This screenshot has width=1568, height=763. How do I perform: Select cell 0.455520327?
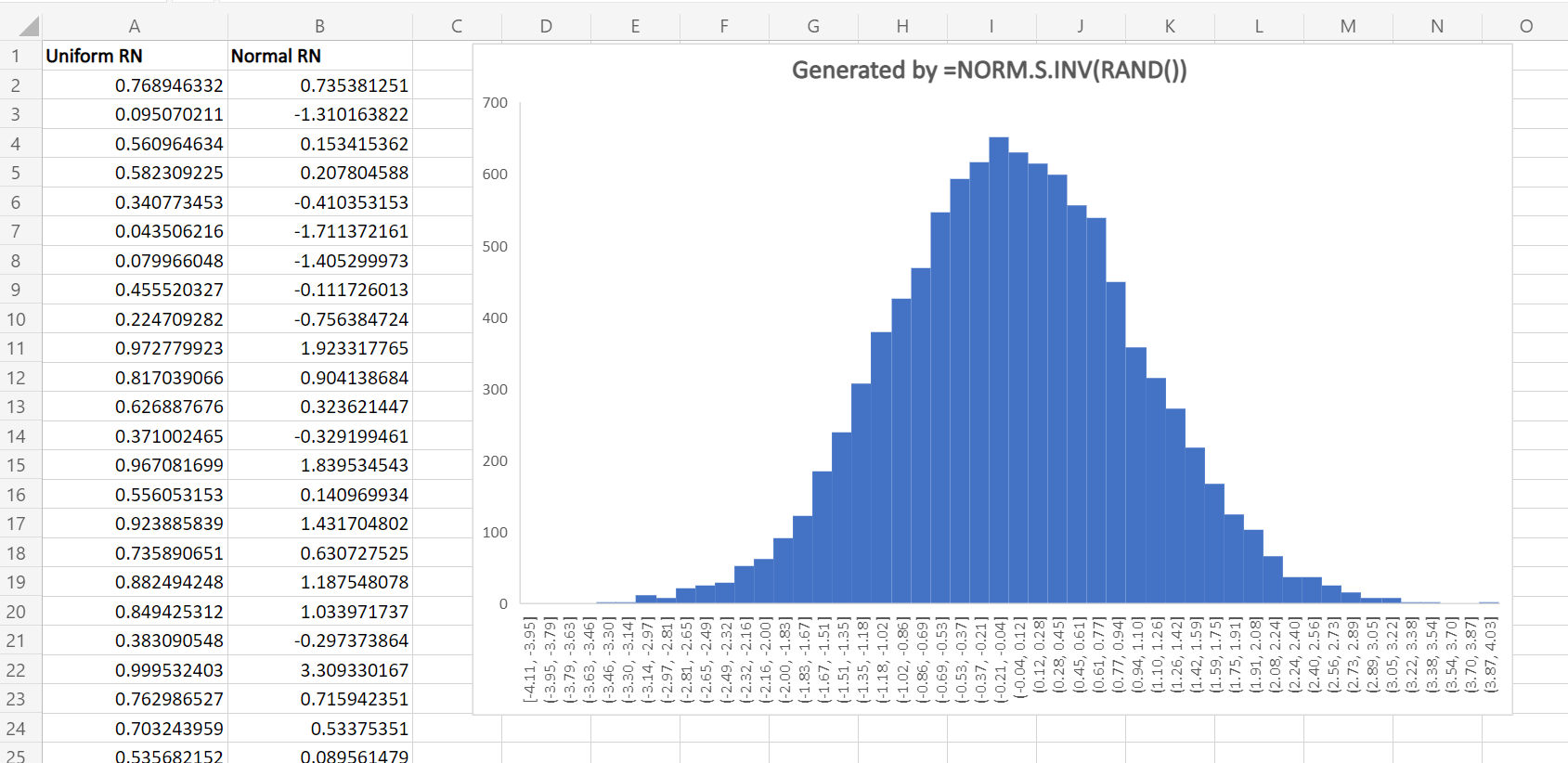point(135,290)
